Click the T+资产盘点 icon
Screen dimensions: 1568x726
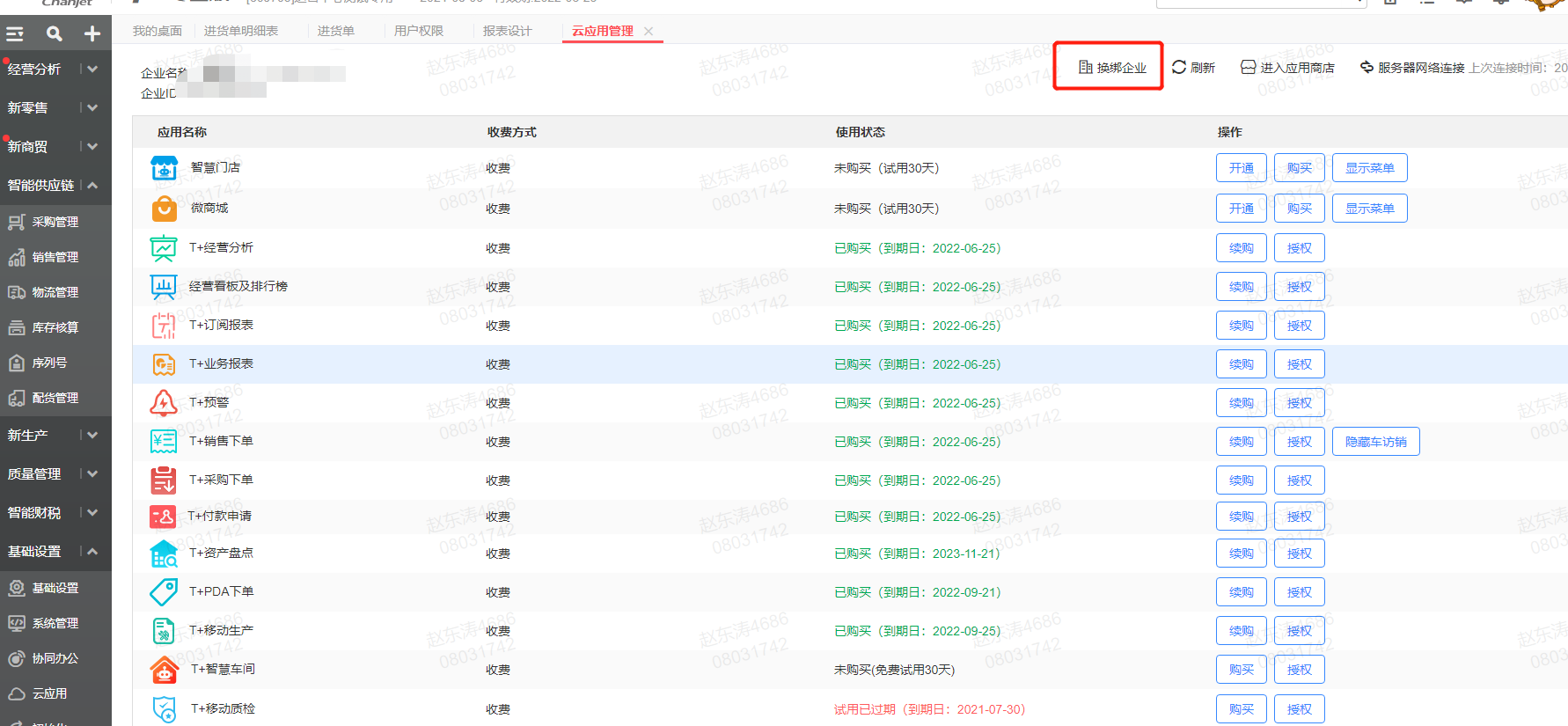click(164, 554)
